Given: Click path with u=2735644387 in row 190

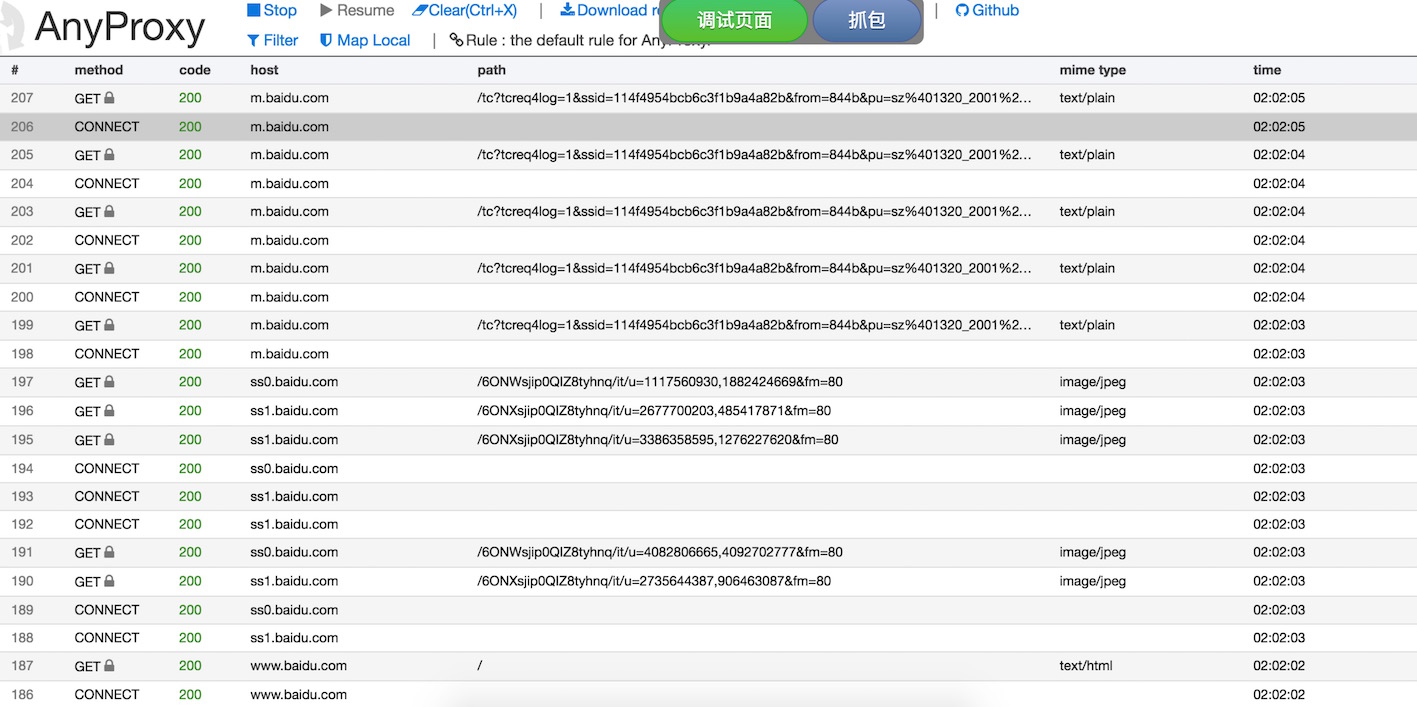Looking at the screenshot, I should (x=654, y=581).
